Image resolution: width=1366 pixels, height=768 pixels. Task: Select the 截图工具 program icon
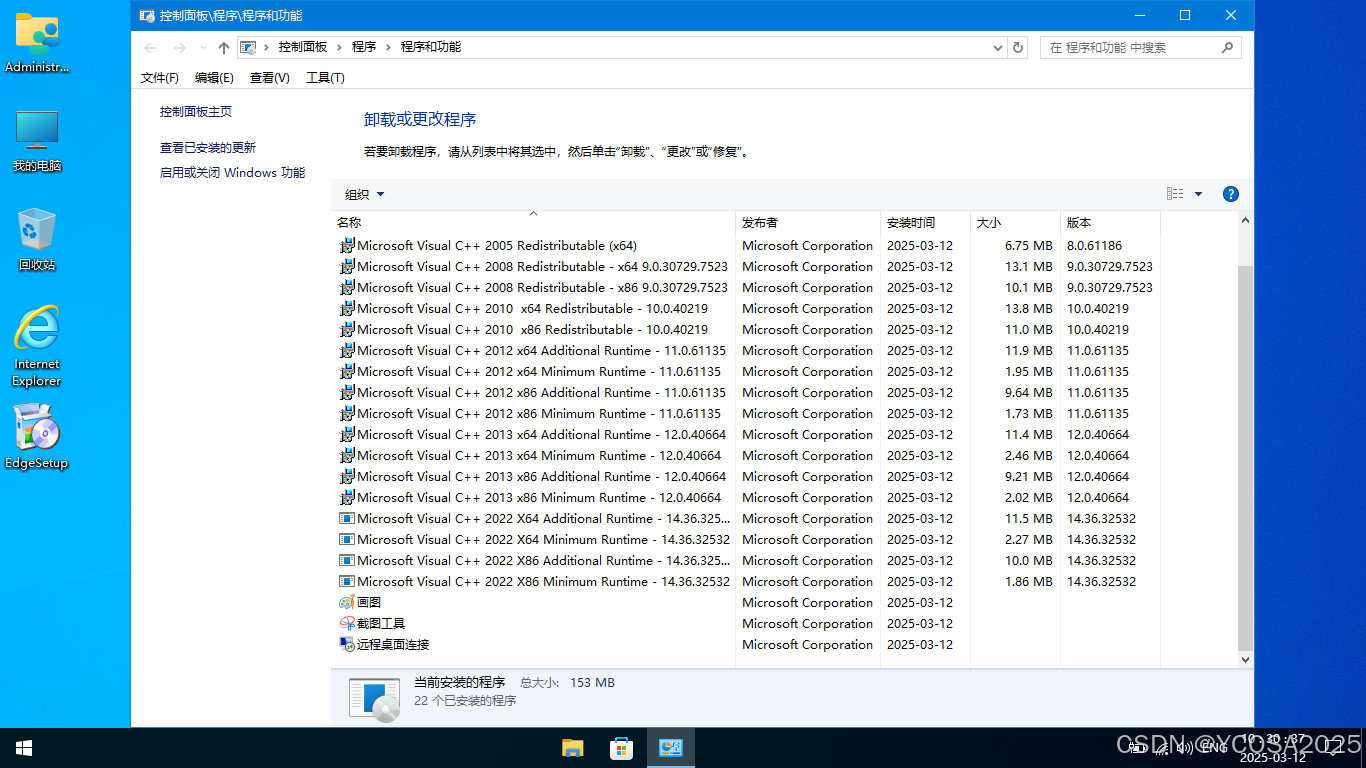pyautogui.click(x=347, y=623)
